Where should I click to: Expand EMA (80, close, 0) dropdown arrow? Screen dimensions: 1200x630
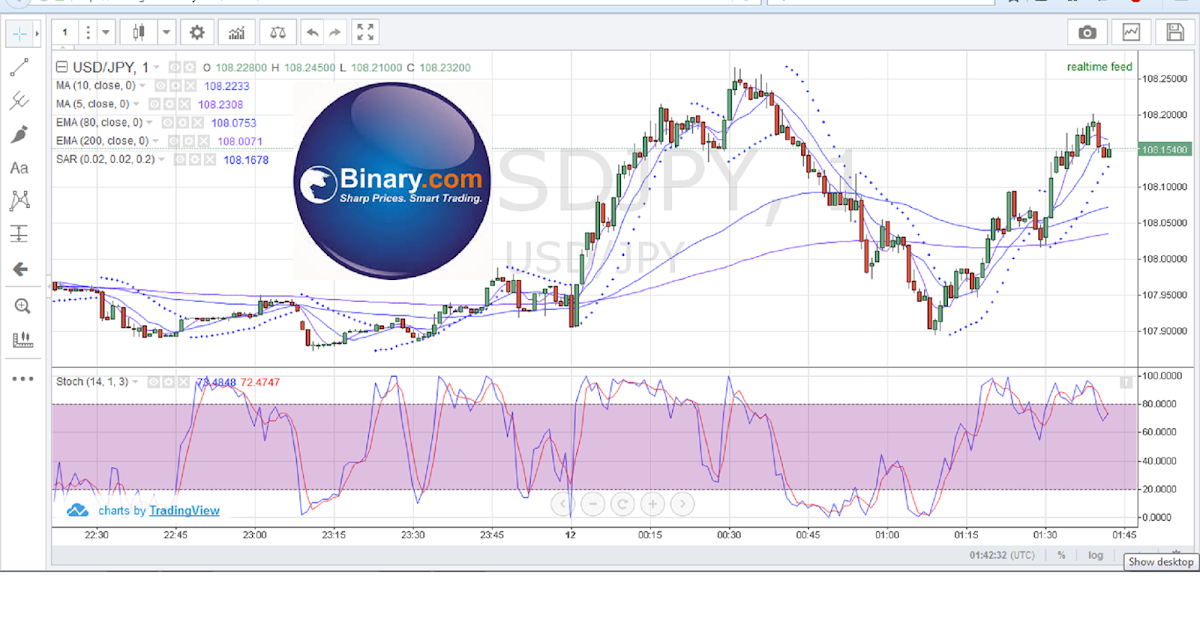(149, 122)
